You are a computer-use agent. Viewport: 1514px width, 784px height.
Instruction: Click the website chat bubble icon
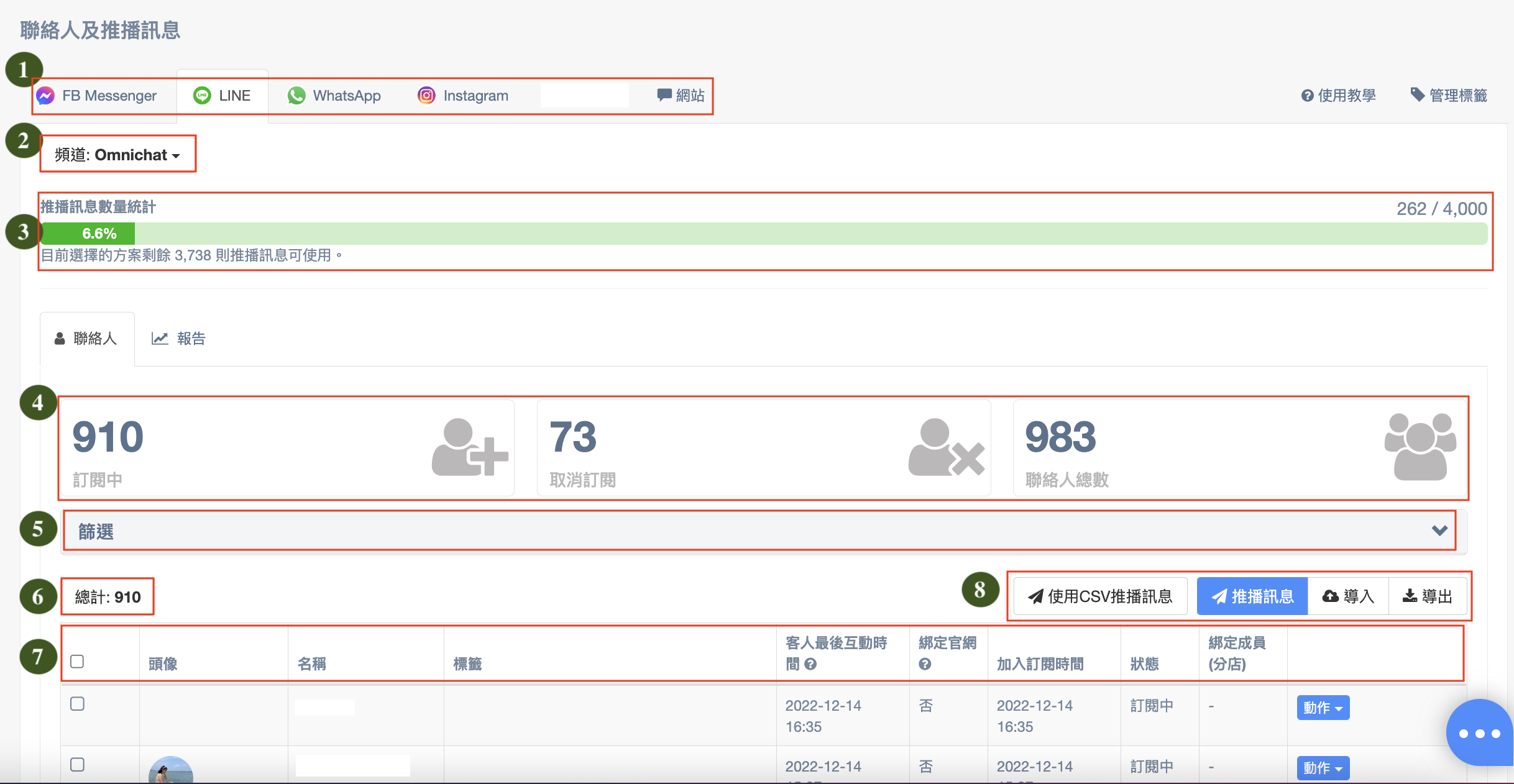click(x=664, y=95)
